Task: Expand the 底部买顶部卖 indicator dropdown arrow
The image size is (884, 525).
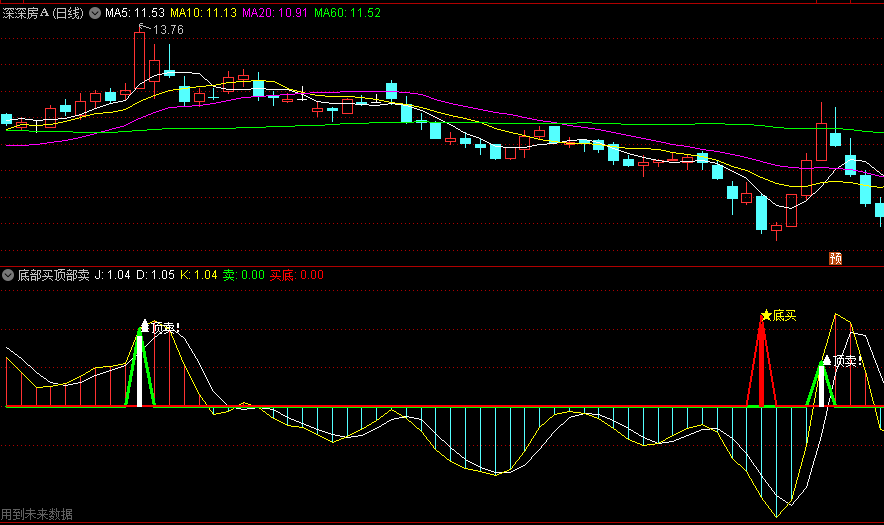Action: (x=8, y=274)
